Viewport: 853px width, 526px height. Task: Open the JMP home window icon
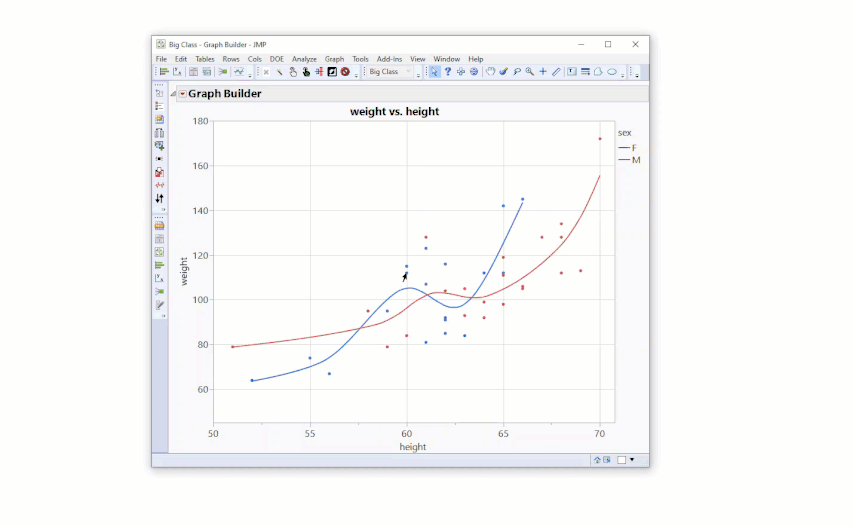pos(597,460)
